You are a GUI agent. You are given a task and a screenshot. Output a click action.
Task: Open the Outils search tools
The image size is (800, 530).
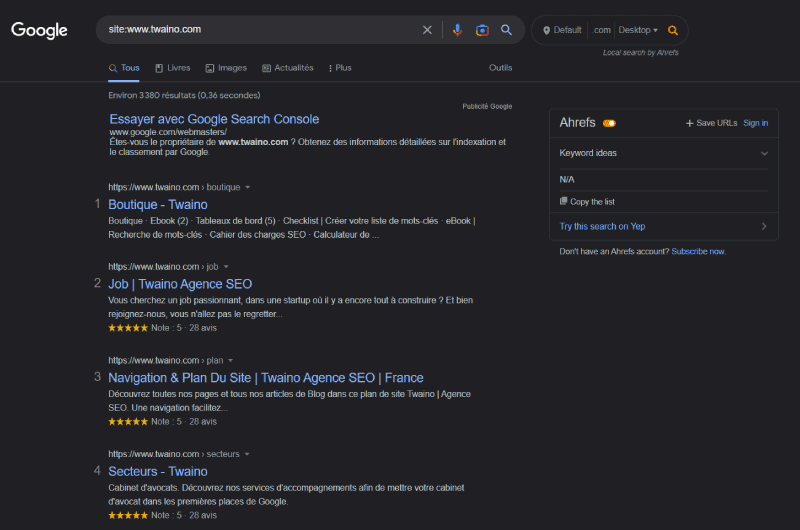pos(501,68)
